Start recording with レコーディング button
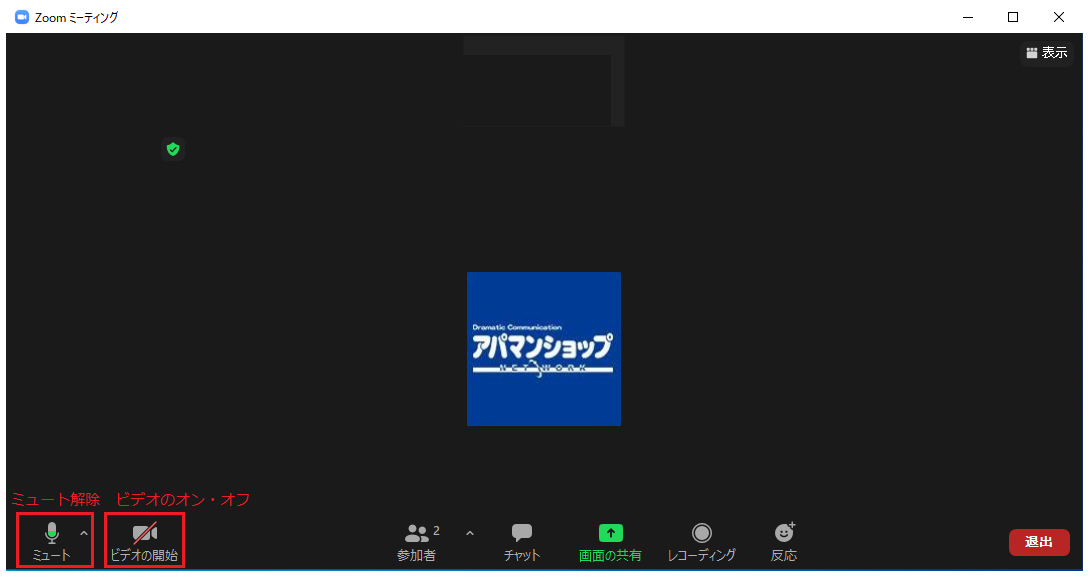The height and width of the screenshot is (581, 1090). click(701, 542)
